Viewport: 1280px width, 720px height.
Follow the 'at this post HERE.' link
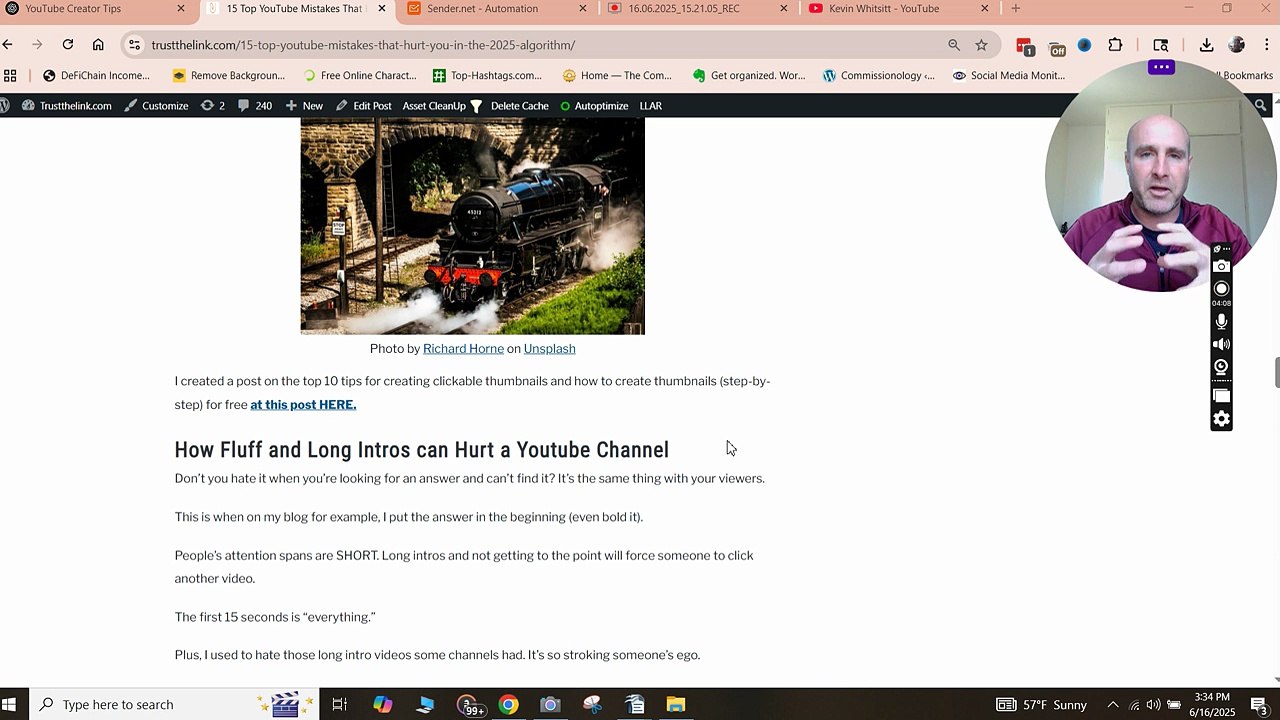pyautogui.click(x=303, y=405)
